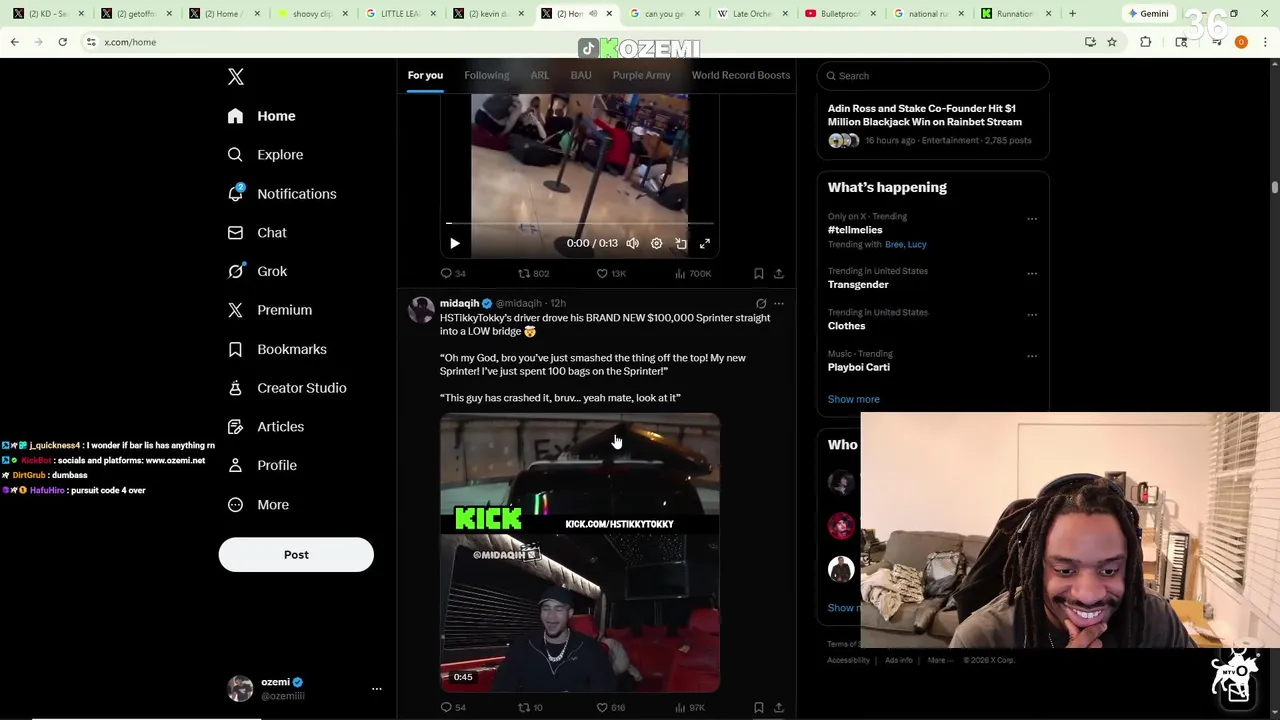Play the midaqih Kick video thumbnail

tap(580, 553)
